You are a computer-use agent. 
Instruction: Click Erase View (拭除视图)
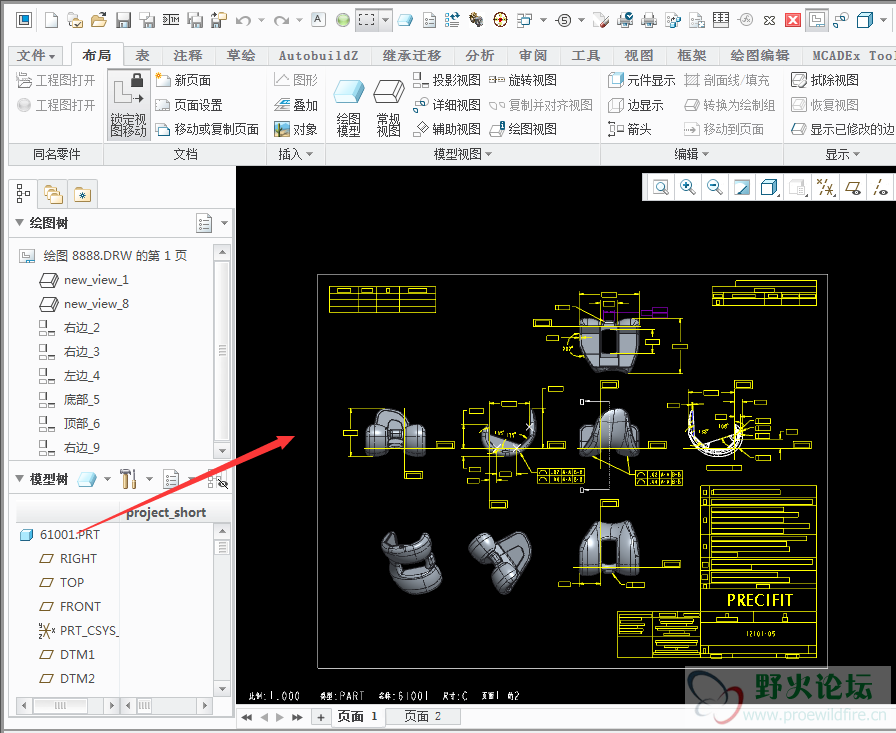[x=825, y=80]
